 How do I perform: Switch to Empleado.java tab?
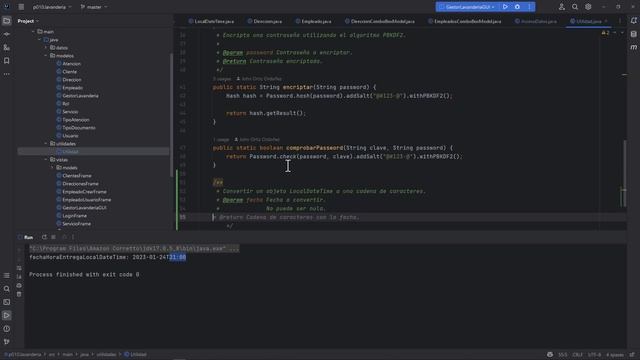(313, 21)
